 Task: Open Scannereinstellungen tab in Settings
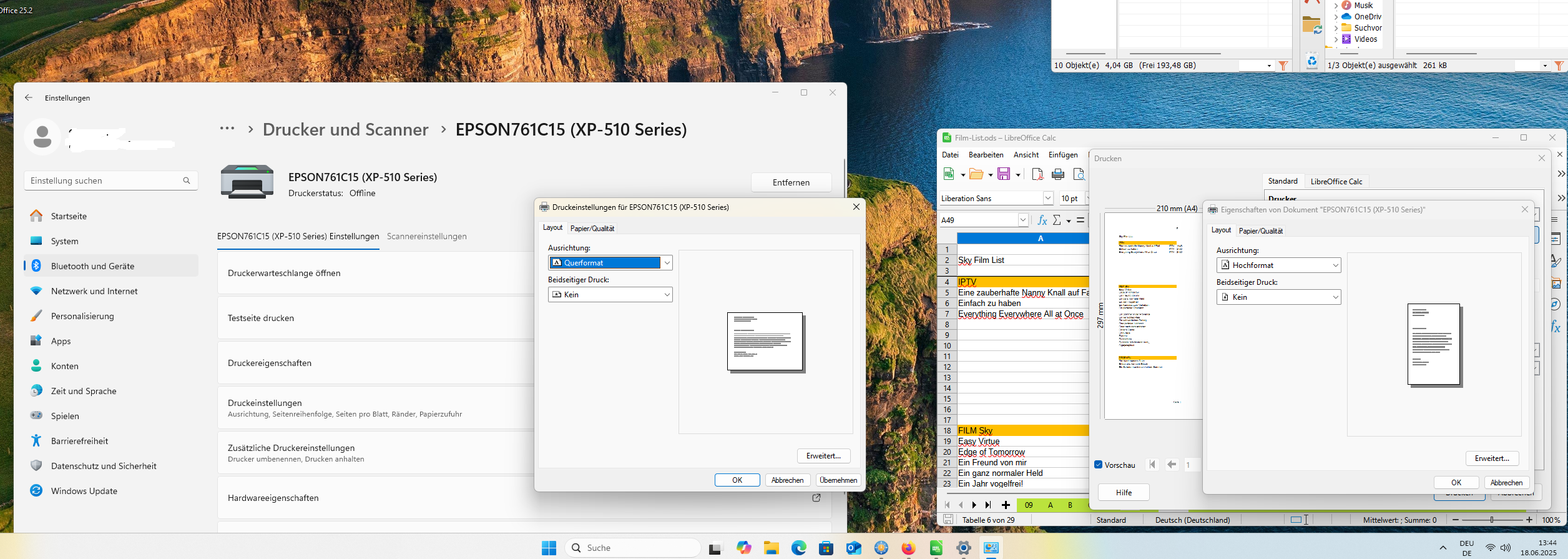coord(427,236)
